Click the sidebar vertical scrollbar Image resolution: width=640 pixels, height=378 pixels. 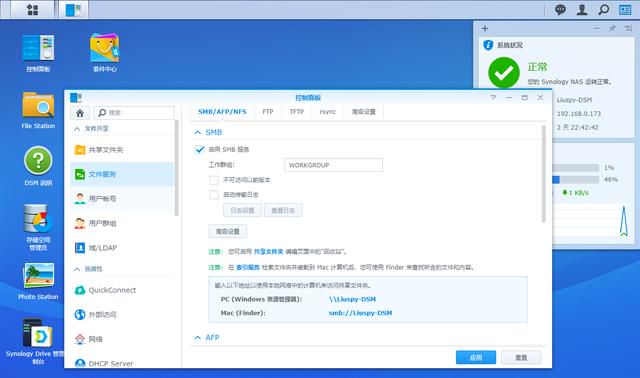point(176,168)
